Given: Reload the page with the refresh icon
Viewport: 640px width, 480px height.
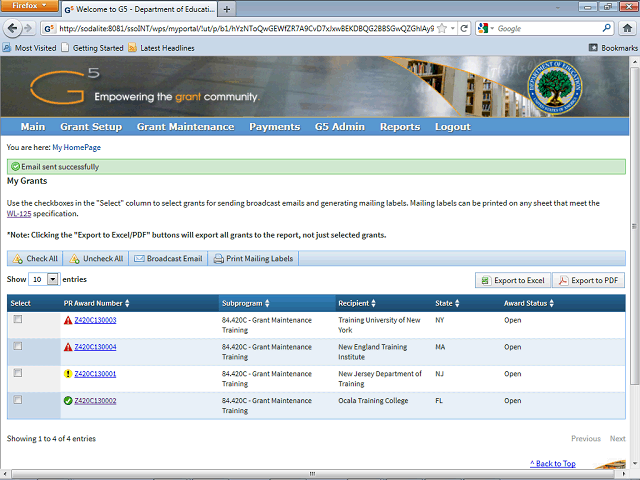Looking at the screenshot, I should coord(464,28).
